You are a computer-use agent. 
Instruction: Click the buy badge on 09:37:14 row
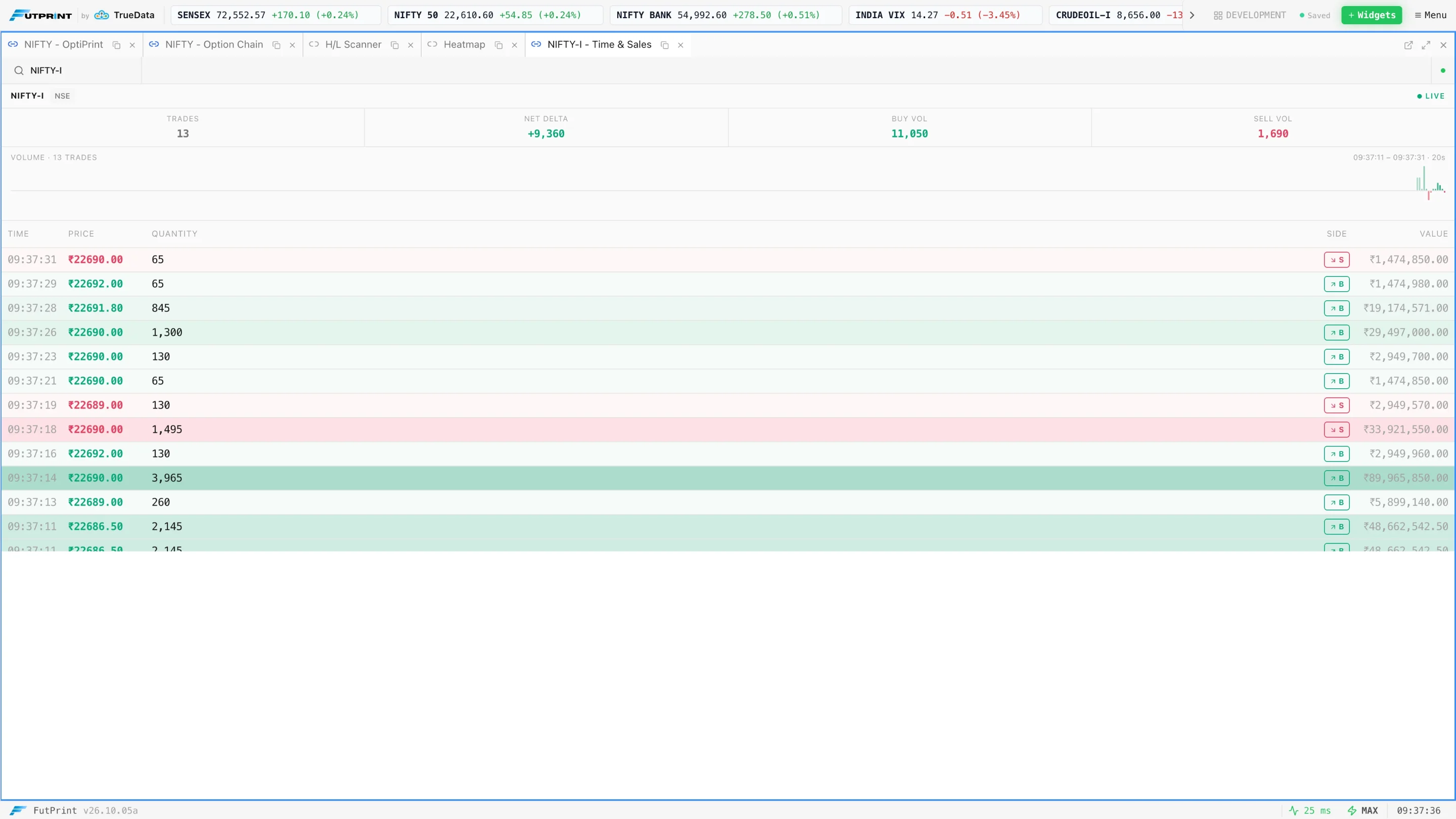click(1336, 478)
